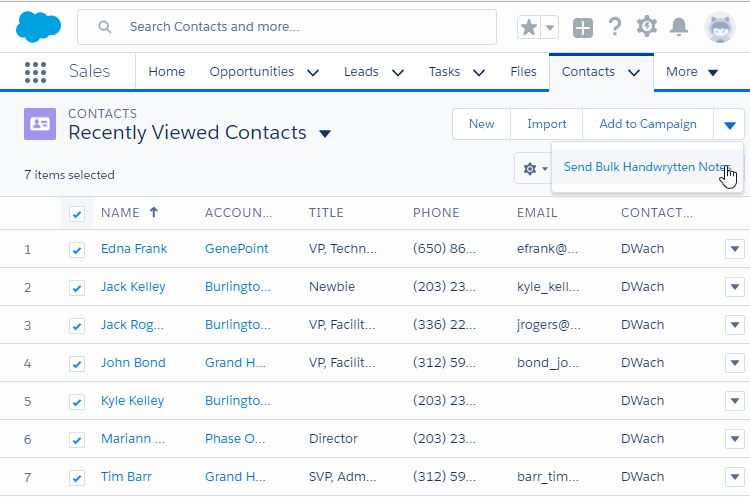Open the John Bond contact link
Screen dimensions: 750x500
tap(133, 363)
